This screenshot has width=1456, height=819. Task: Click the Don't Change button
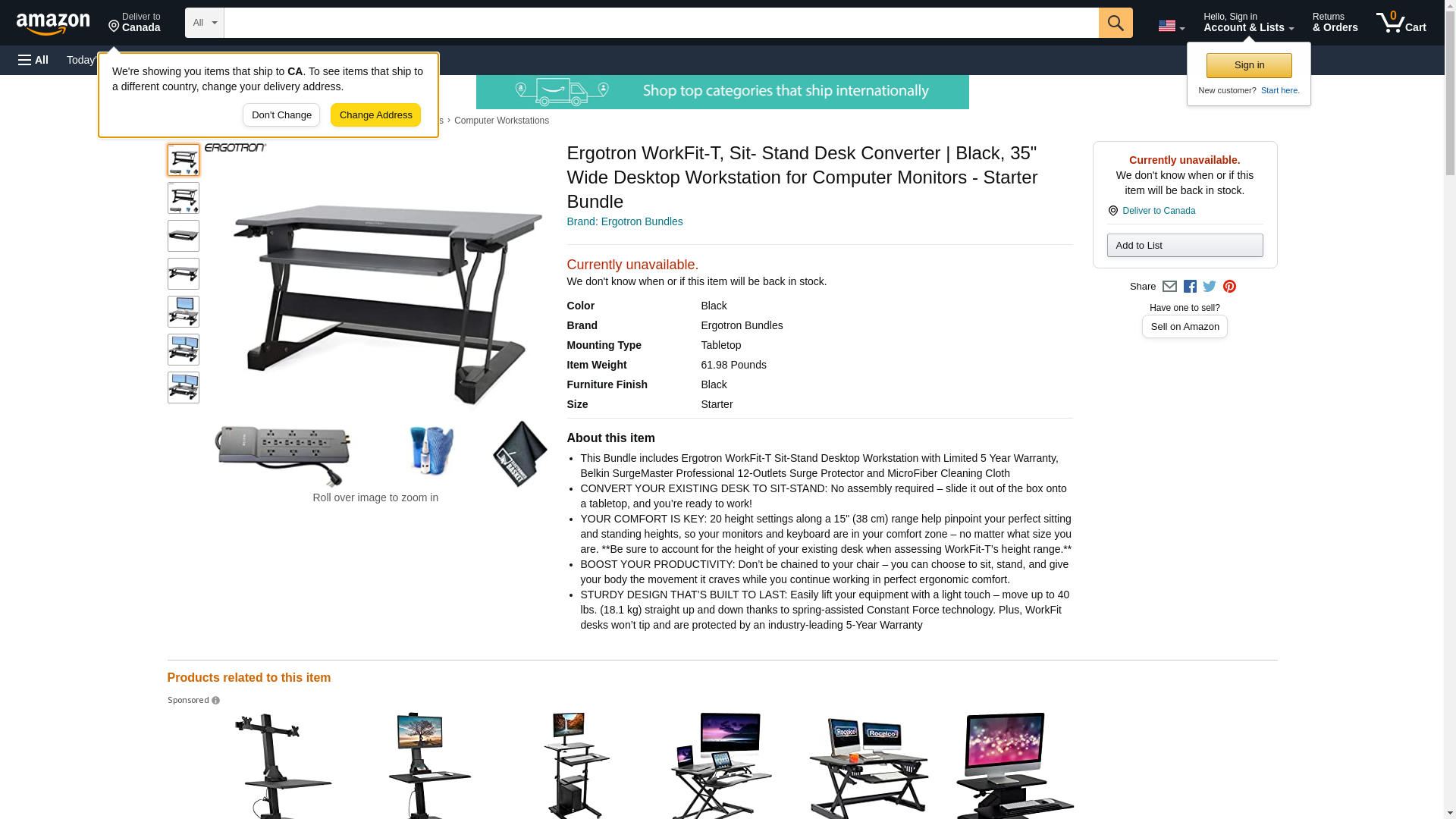point(281,115)
